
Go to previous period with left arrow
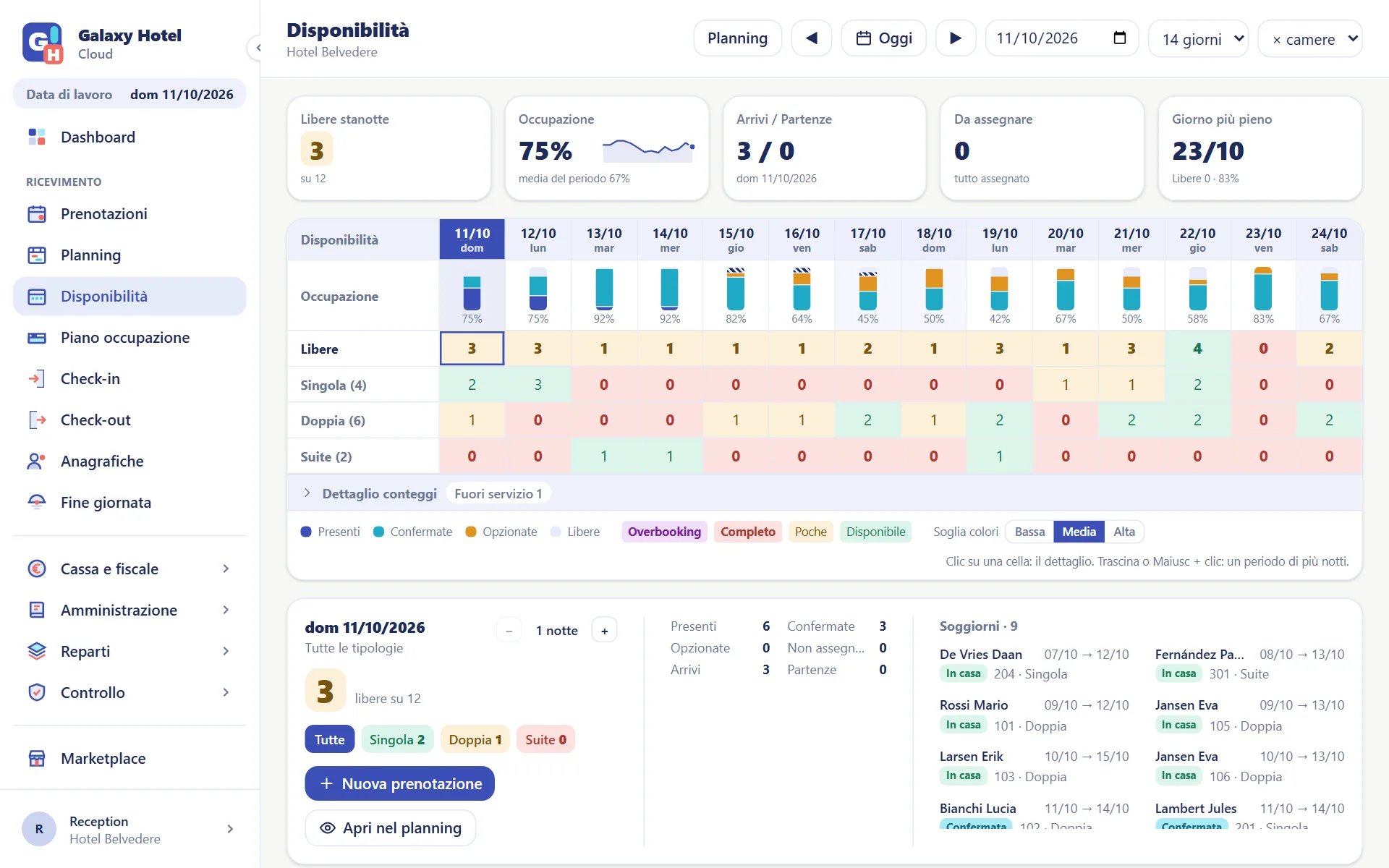812,38
